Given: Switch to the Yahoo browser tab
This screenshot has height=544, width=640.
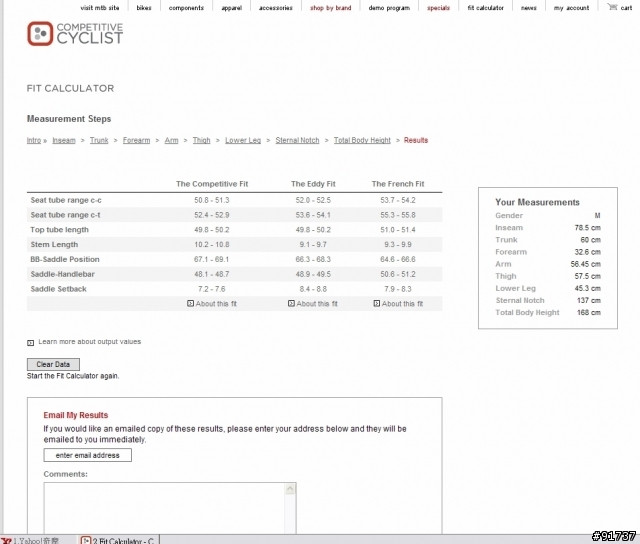Looking at the screenshot, I should pos(37,540).
